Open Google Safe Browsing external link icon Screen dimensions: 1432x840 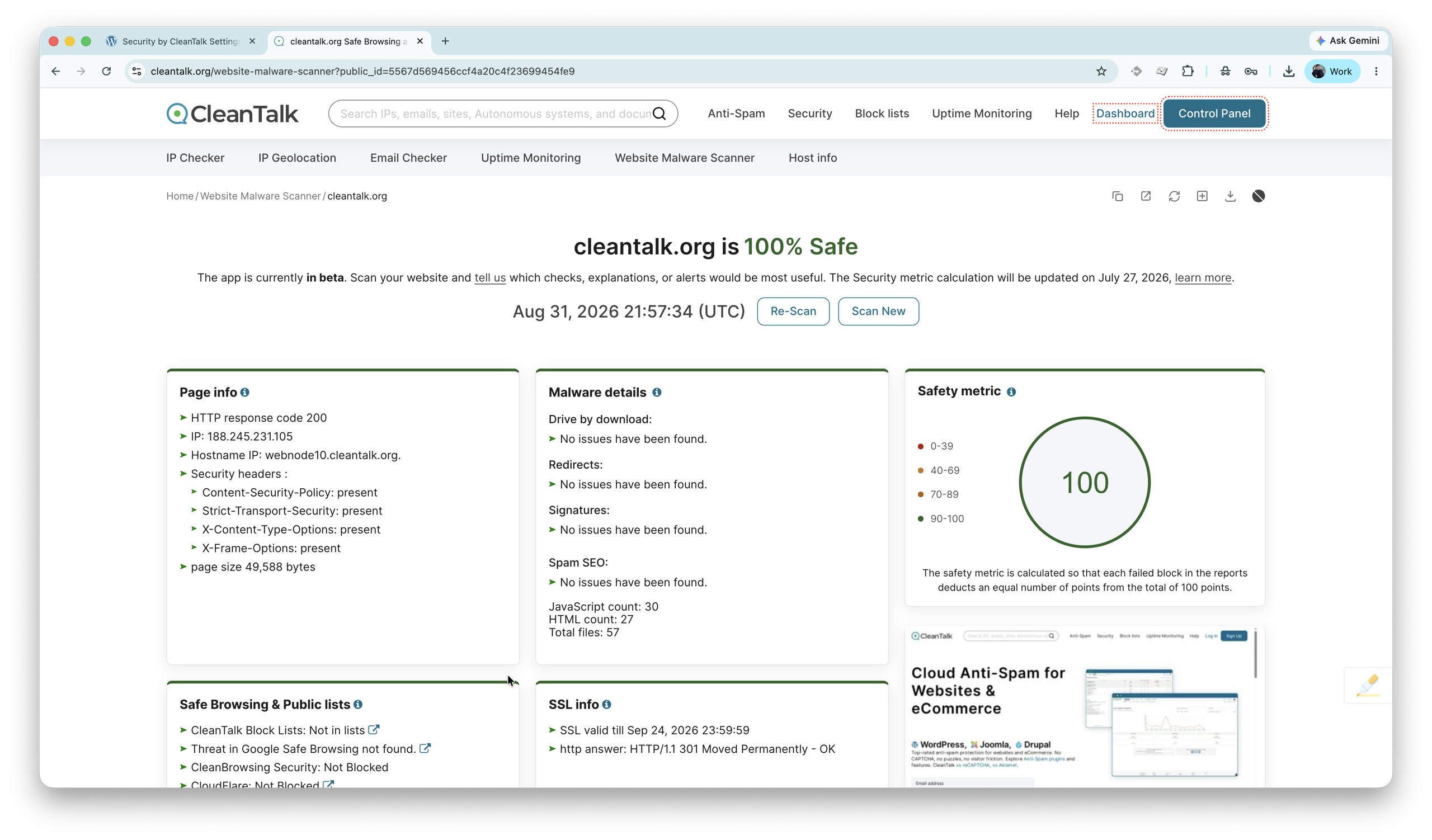pos(425,748)
